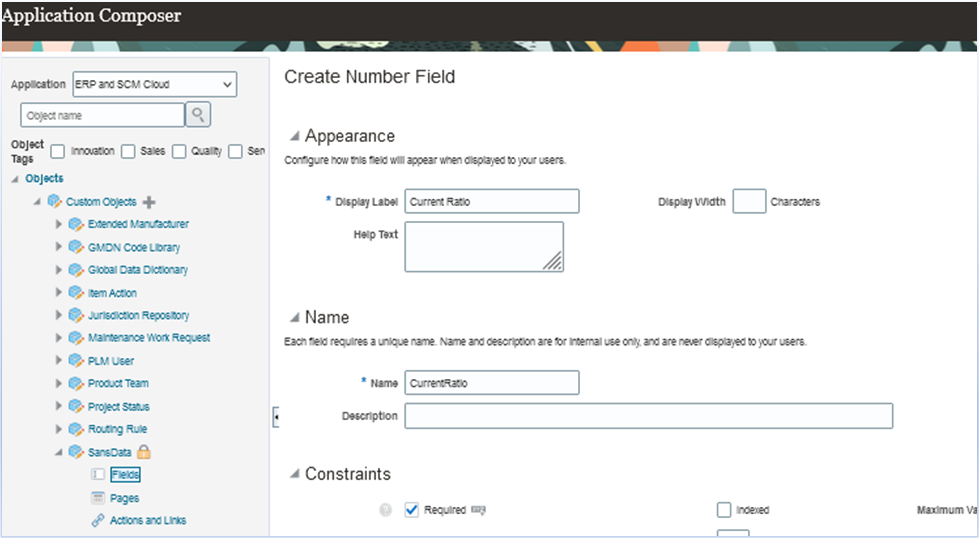The image size is (979, 538).
Task: Click the Object name search field
Action: (103, 115)
